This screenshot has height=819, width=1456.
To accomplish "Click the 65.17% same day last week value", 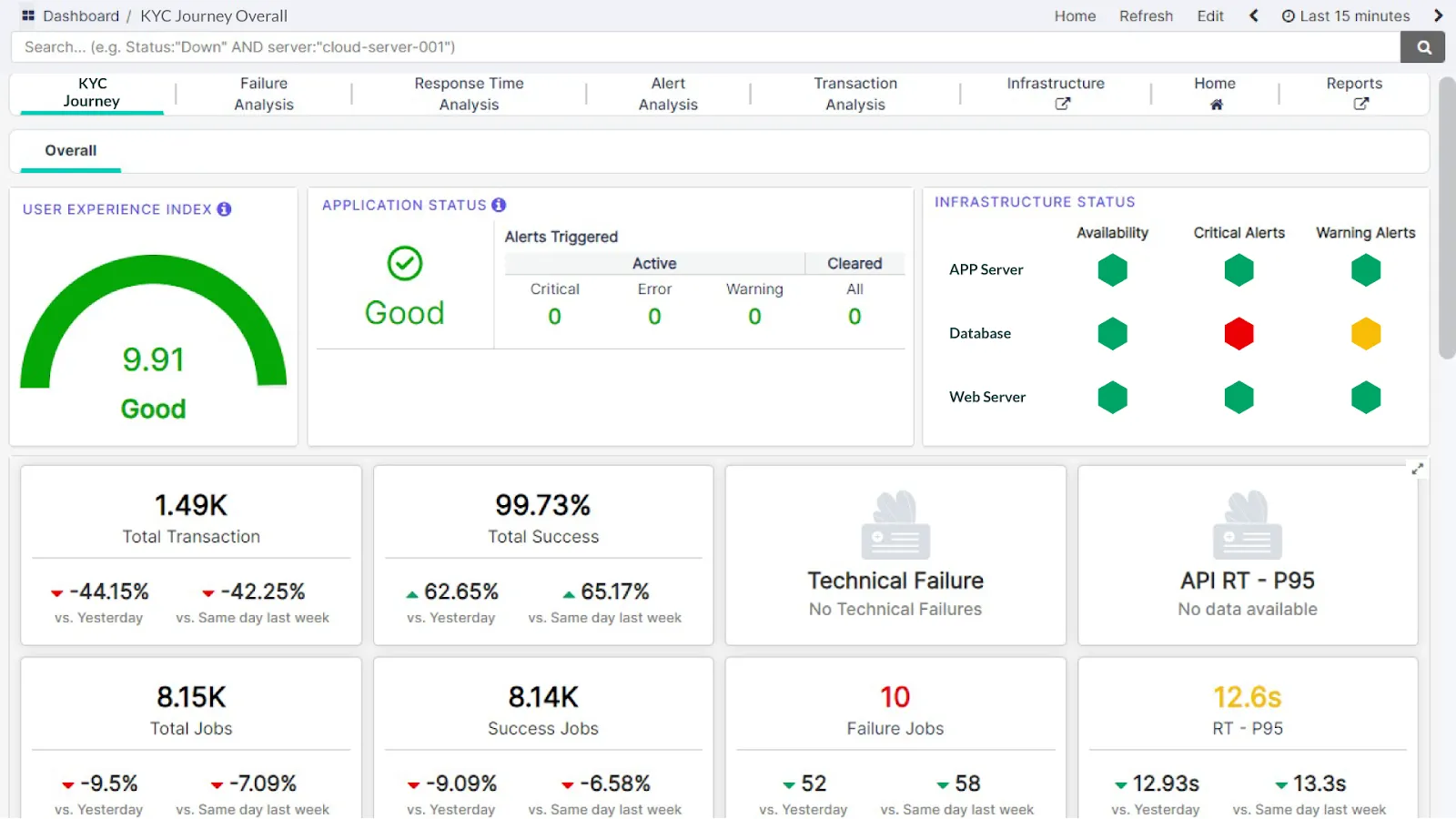I will pyautogui.click(x=615, y=591).
